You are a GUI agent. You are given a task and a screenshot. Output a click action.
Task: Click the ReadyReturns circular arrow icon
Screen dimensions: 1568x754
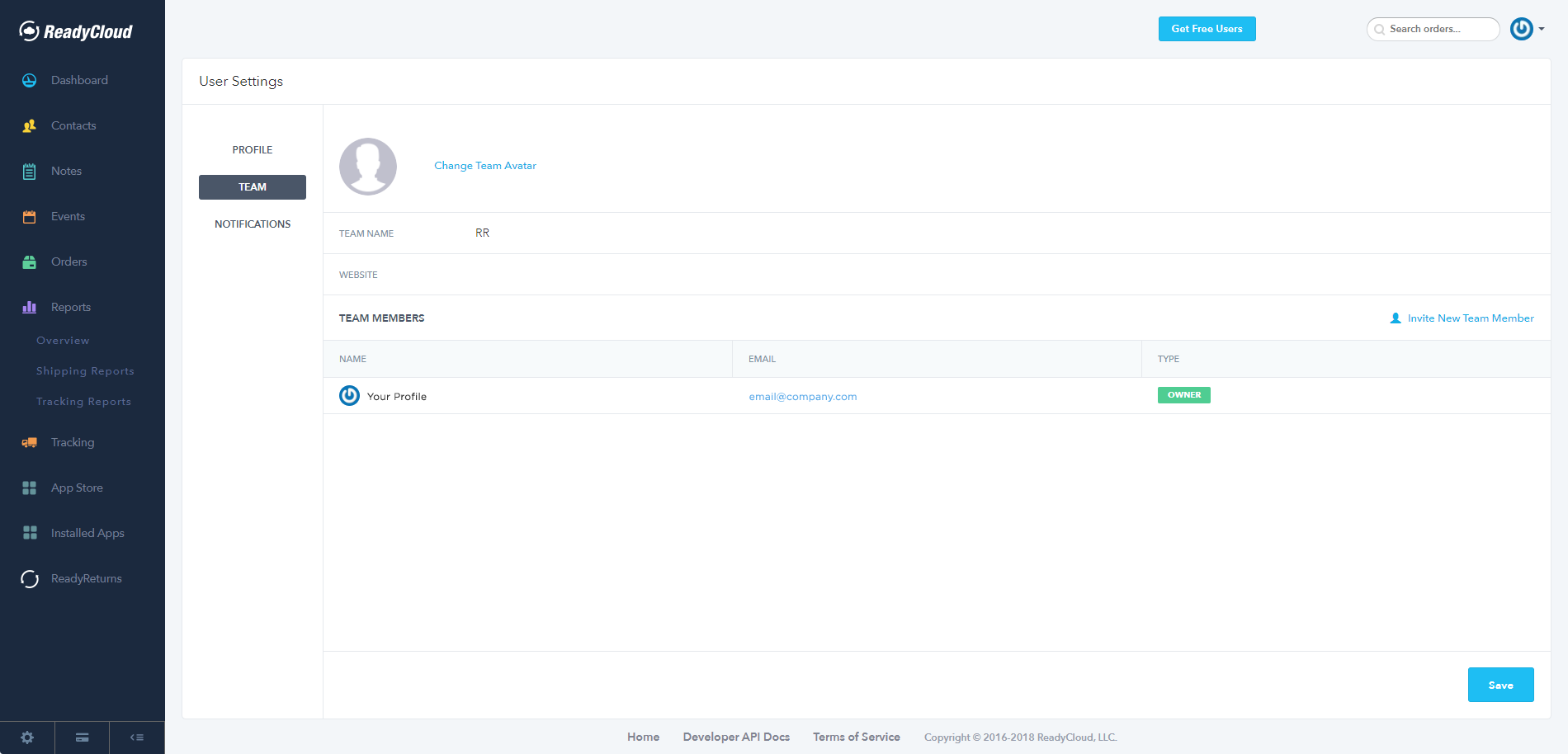(x=30, y=579)
